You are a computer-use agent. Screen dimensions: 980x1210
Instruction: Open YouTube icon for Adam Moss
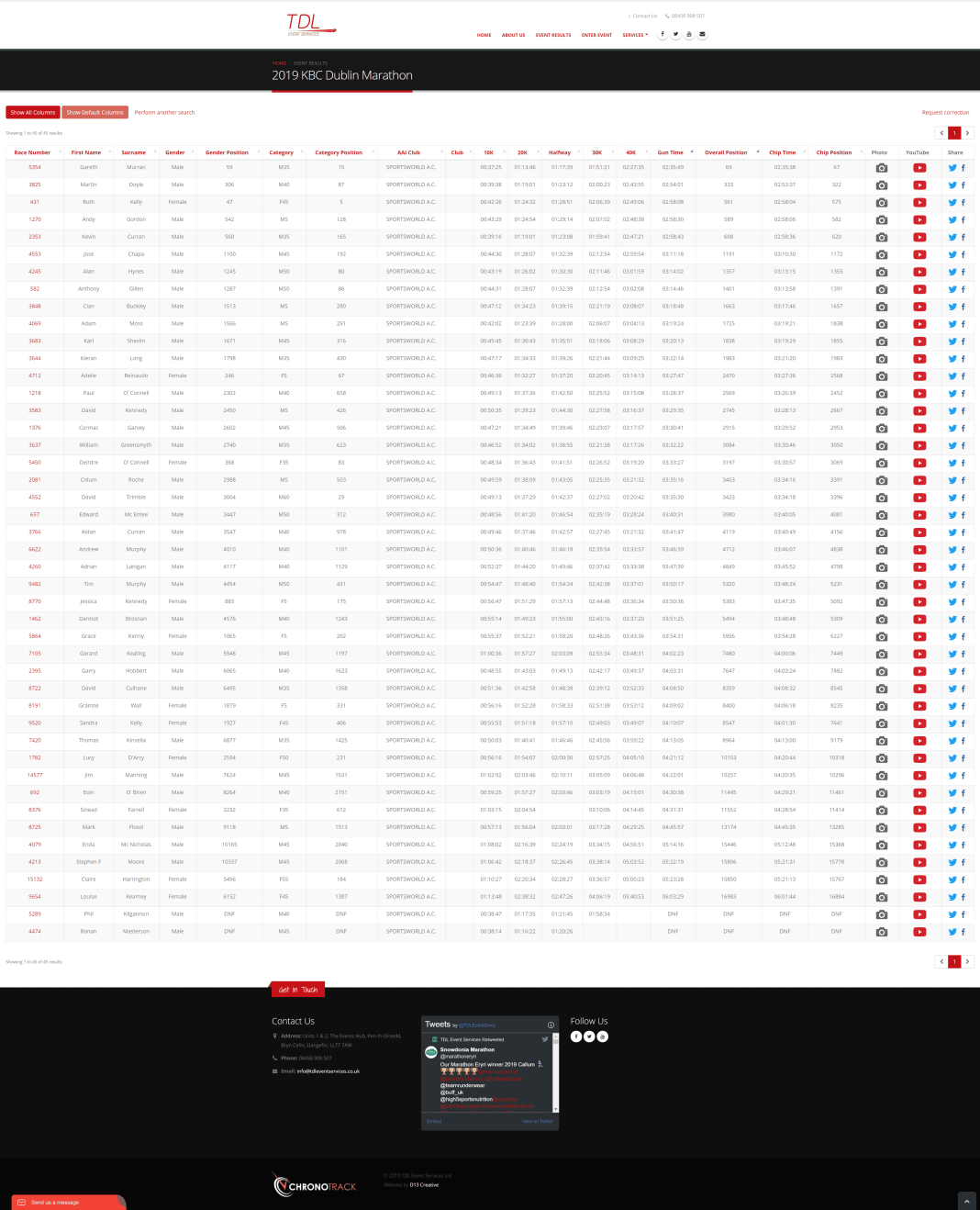[x=919, y=325]
